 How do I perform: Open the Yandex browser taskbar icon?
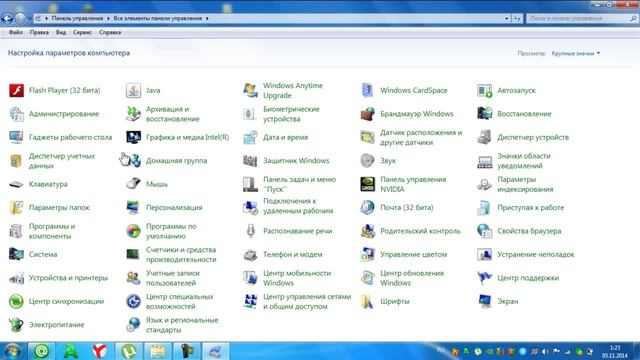point(100,351)
